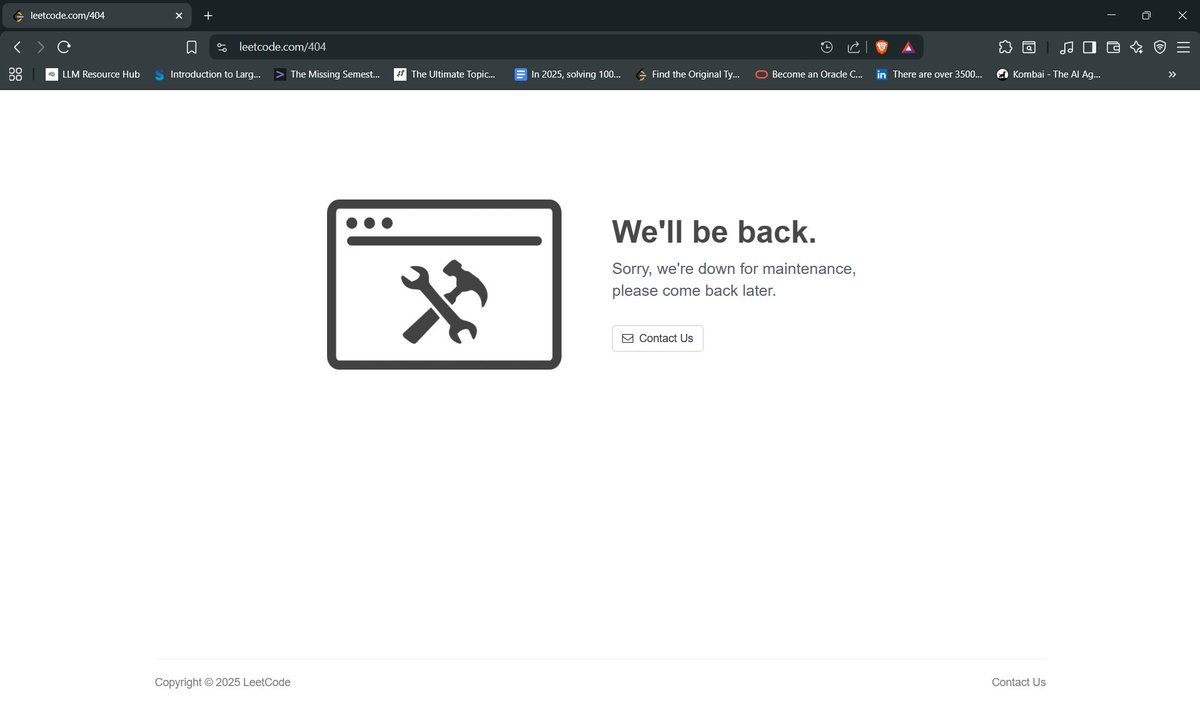Screen dimensions: 1200x713
Task: Open site settings icon in address bar
Action: pos(222,47)
